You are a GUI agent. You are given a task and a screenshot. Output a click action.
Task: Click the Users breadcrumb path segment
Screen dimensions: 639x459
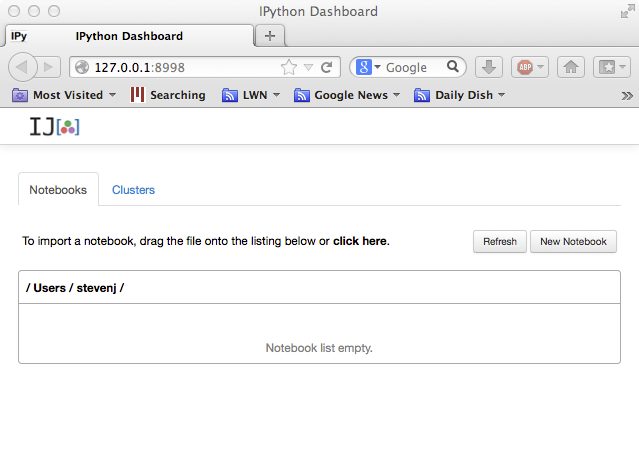click(49, 288)
